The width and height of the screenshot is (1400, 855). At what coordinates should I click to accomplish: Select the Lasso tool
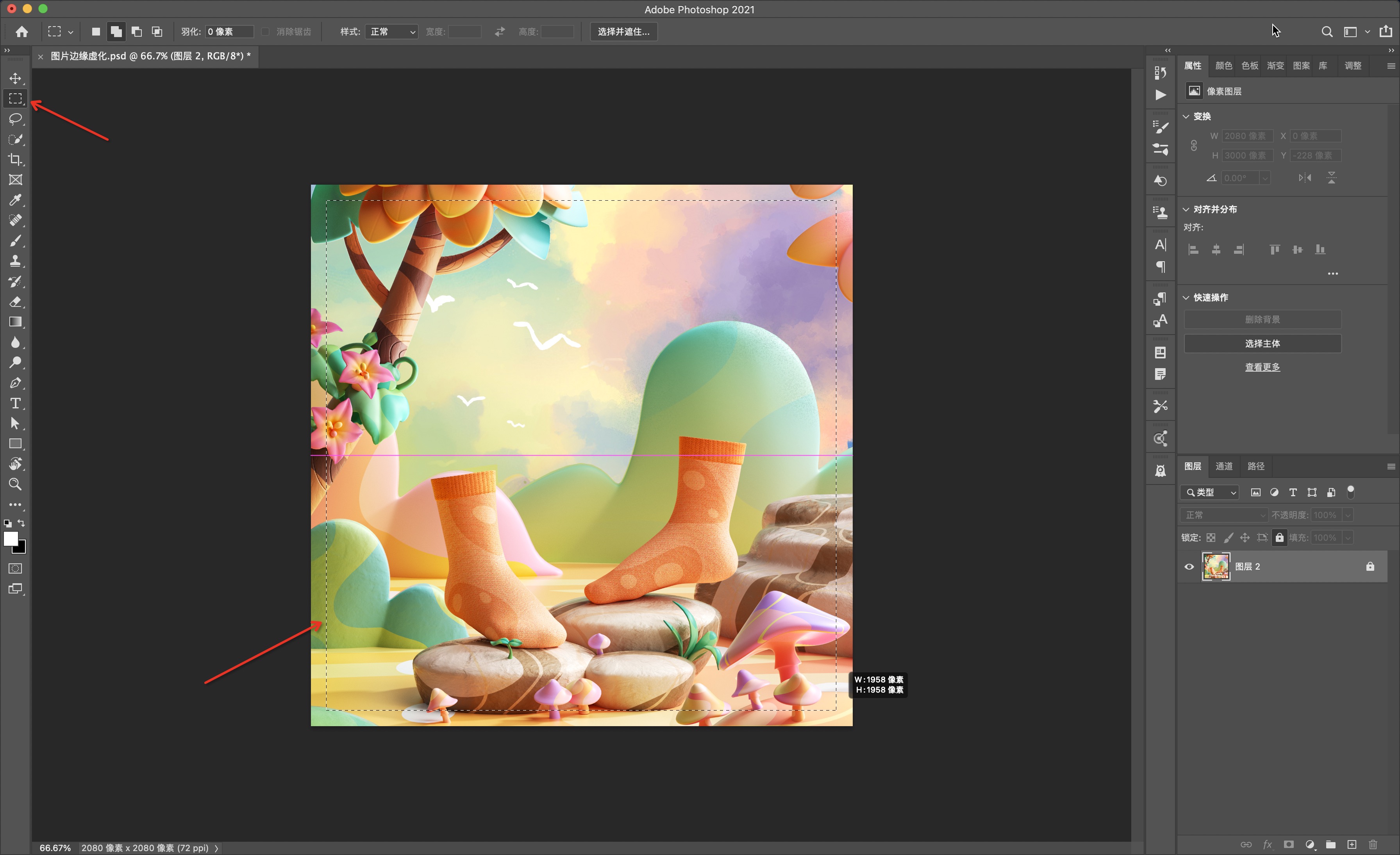pos(15,119)
